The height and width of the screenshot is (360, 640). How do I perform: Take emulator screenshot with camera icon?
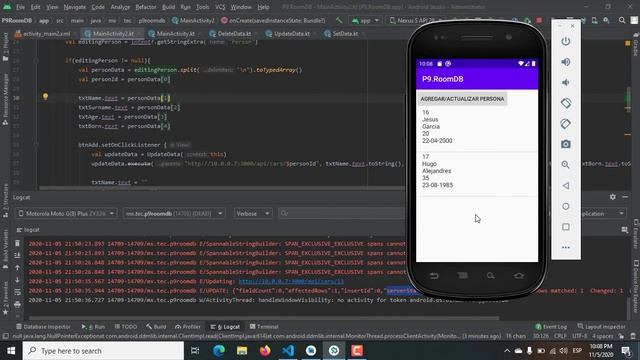566,144
